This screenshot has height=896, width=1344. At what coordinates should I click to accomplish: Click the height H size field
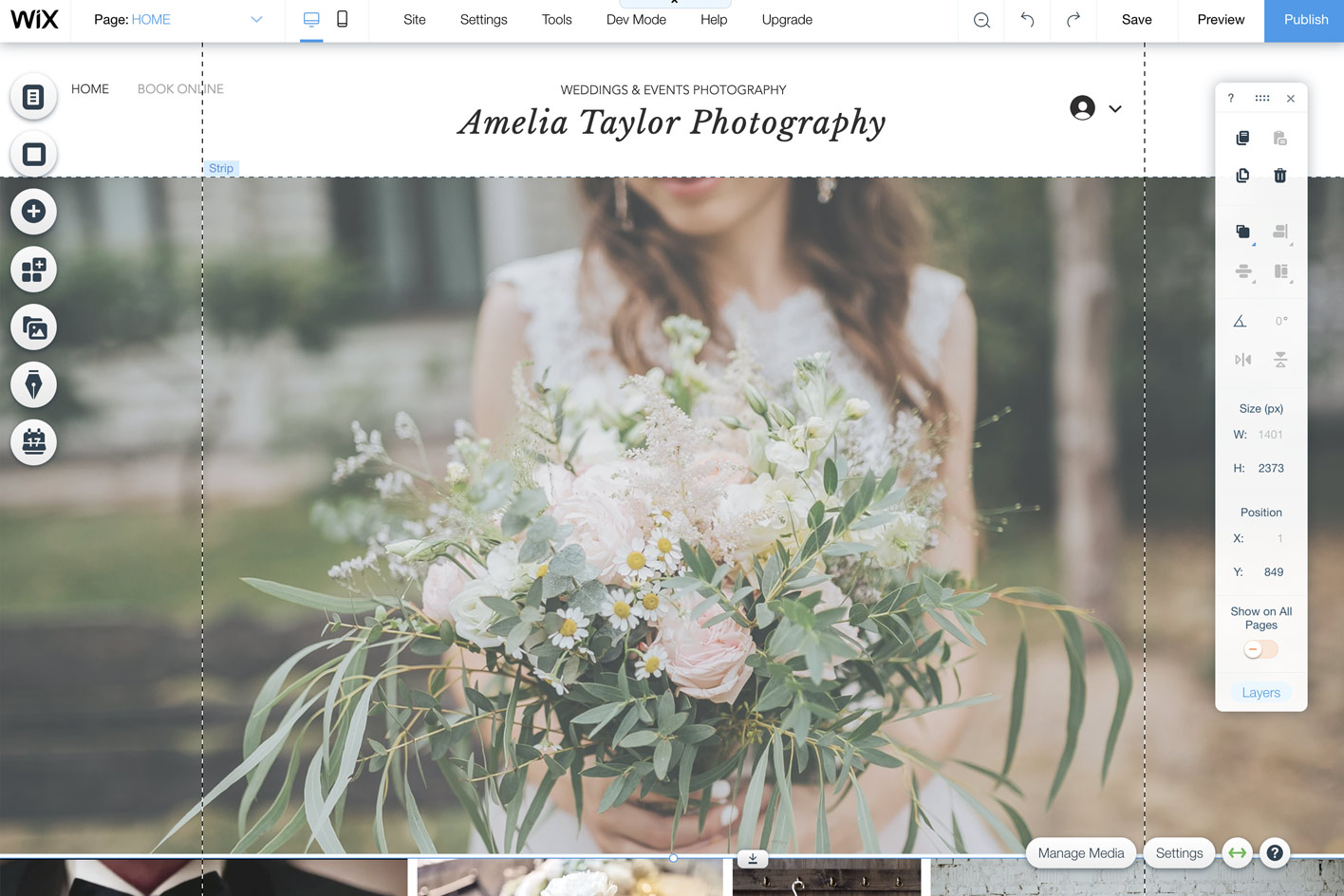coord(1270,468)
